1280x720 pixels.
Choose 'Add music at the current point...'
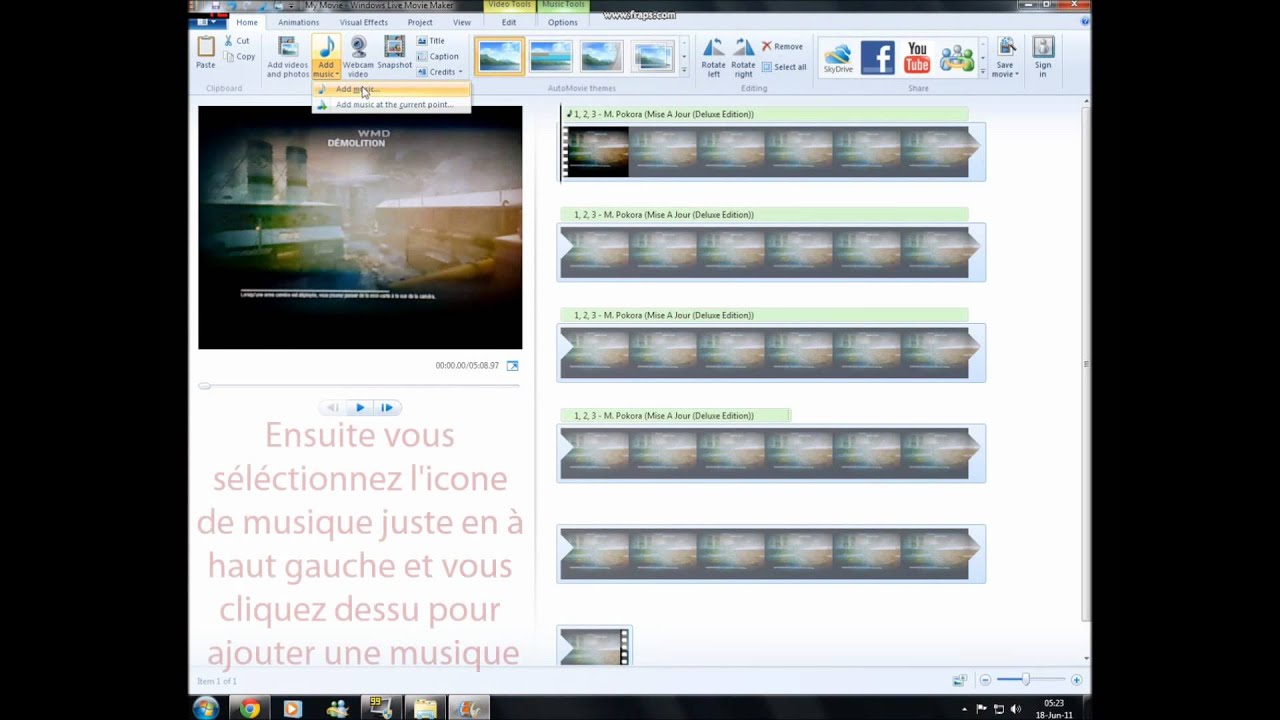tap(391, 104)
